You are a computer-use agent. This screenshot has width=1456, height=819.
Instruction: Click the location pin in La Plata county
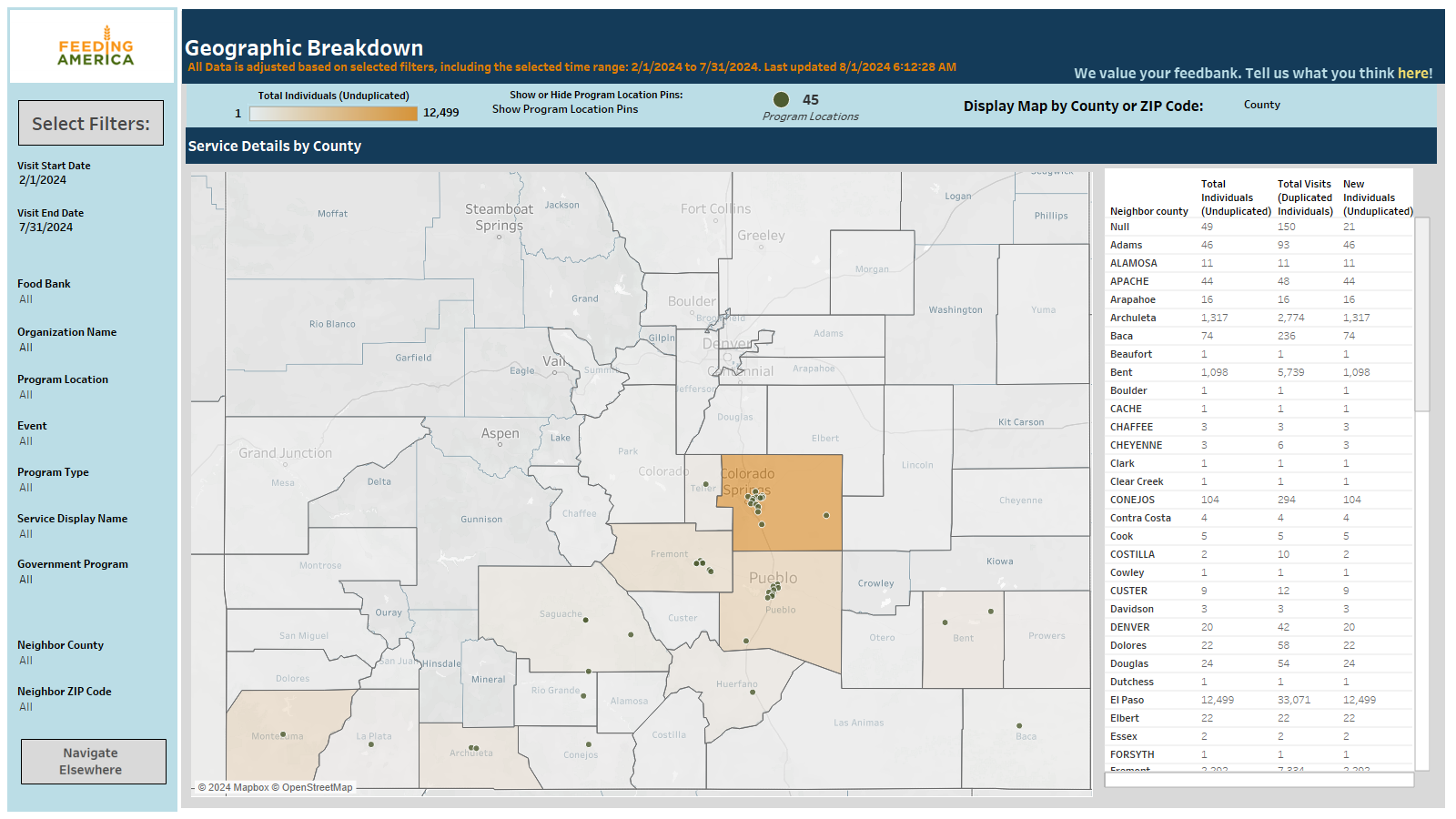(371, 744)
